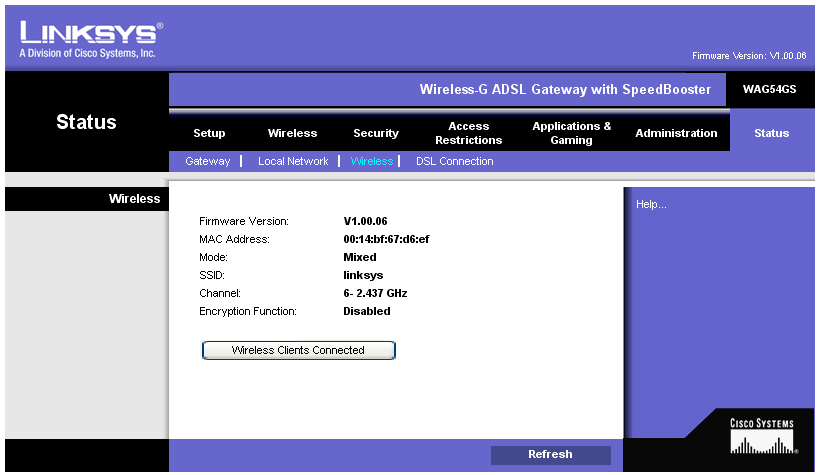The width and height of the screenshot is (820, 475).
Task: Click the Encryption Function: label
Action: click(248, 311)
